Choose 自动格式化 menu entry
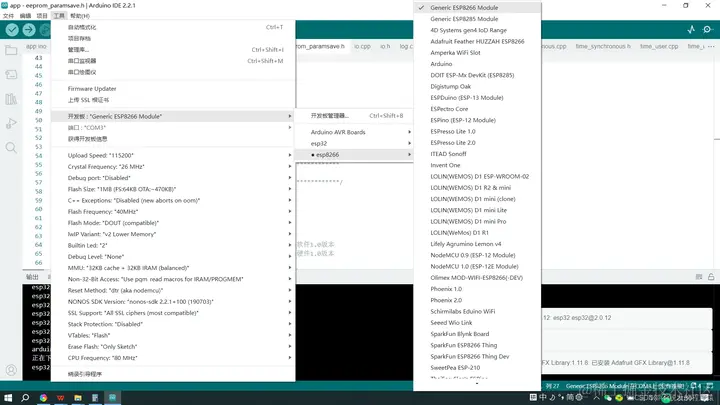 coord(173,27)
